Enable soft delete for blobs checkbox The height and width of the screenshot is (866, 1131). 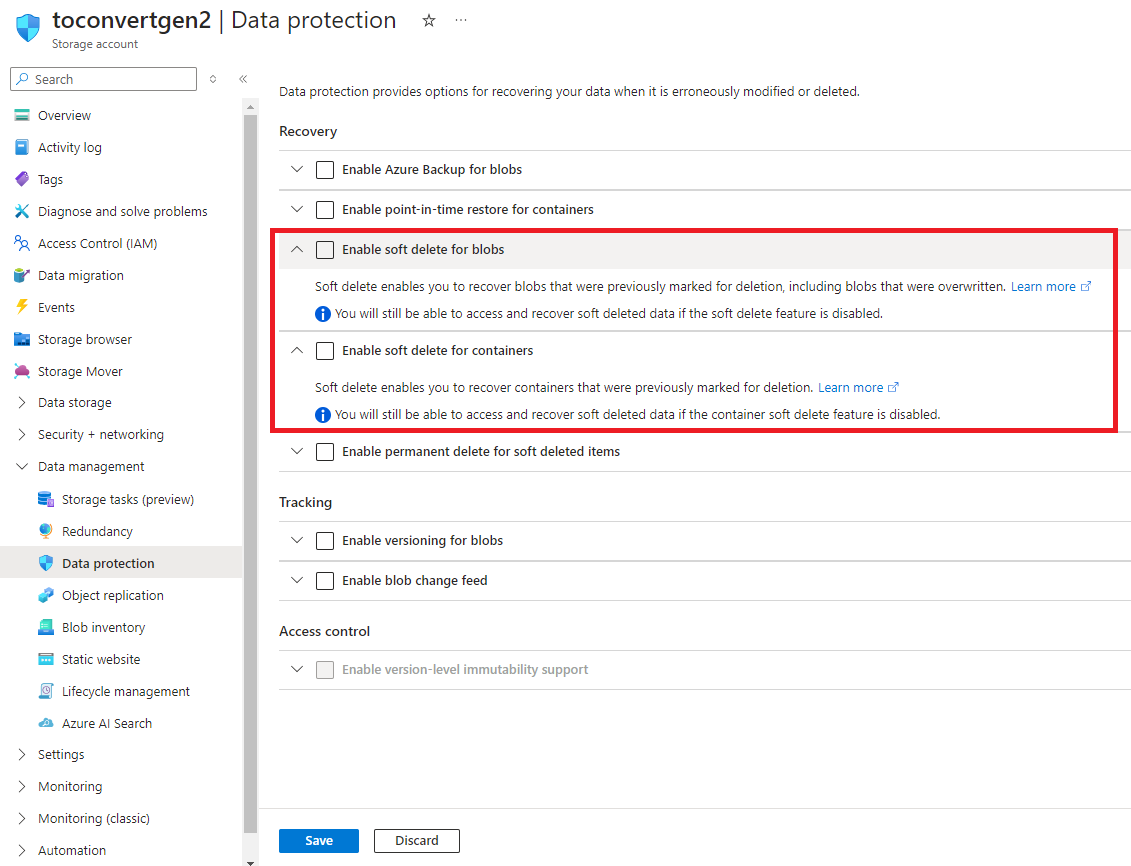[325, 250]
